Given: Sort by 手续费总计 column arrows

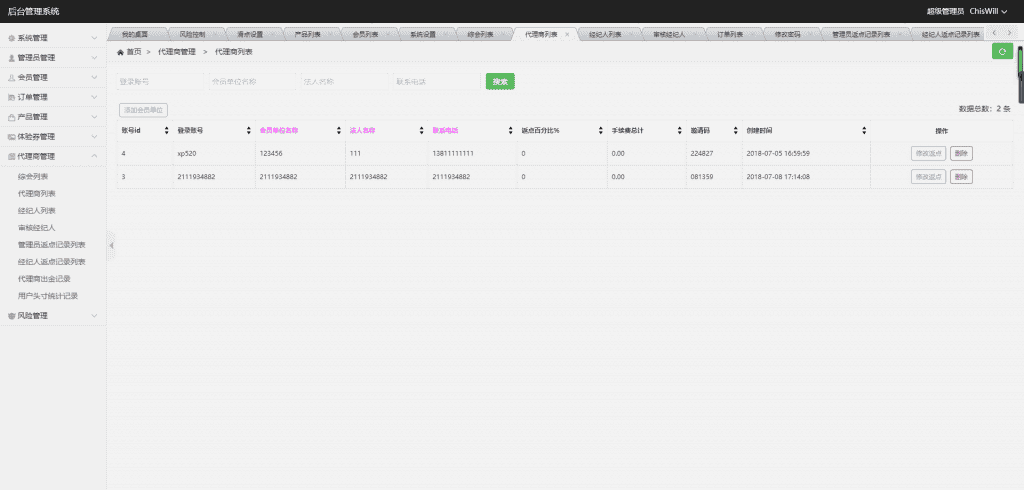Looking at the screenshot, I should tap(681, 131).
